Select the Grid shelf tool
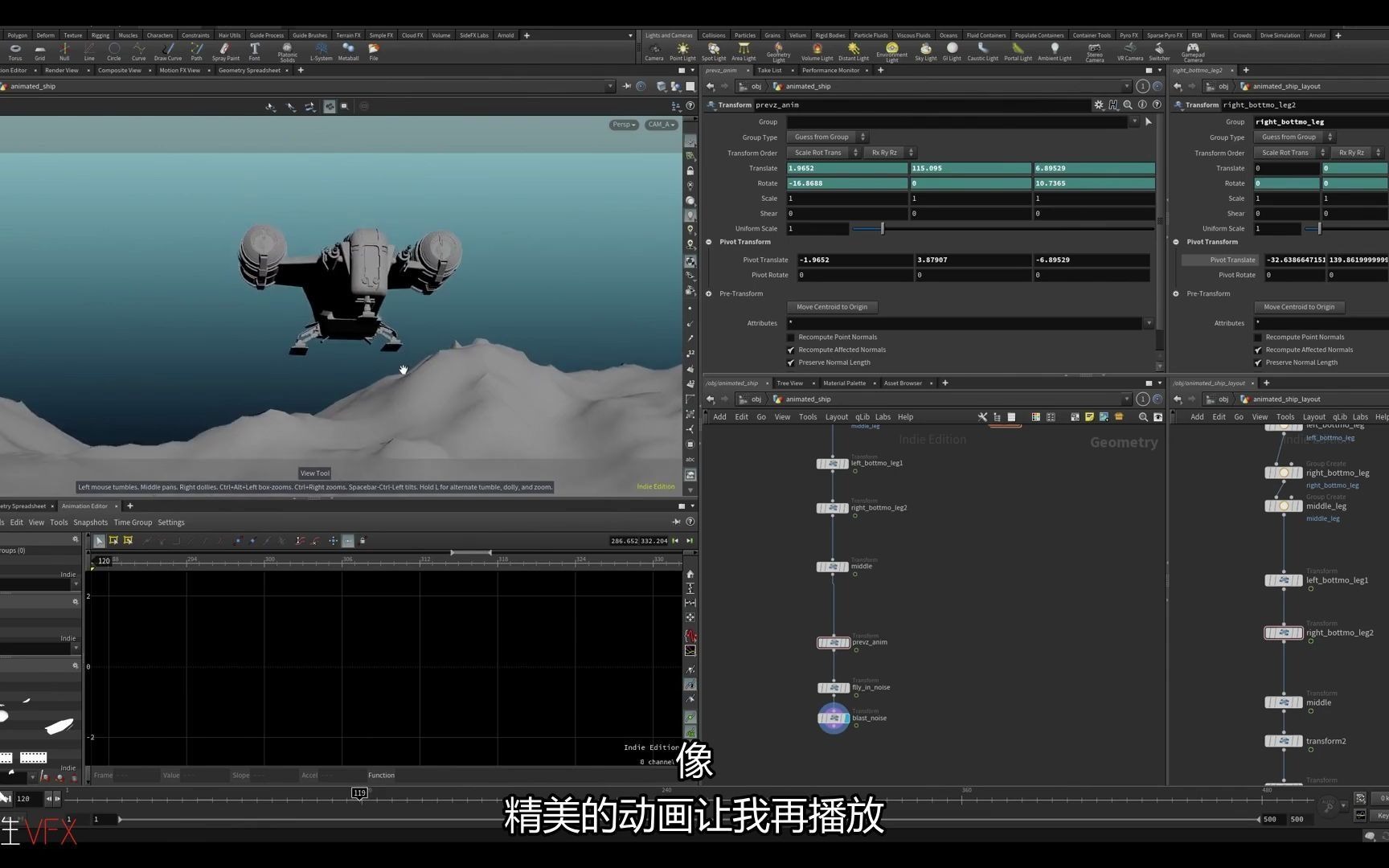 [39, 51]
